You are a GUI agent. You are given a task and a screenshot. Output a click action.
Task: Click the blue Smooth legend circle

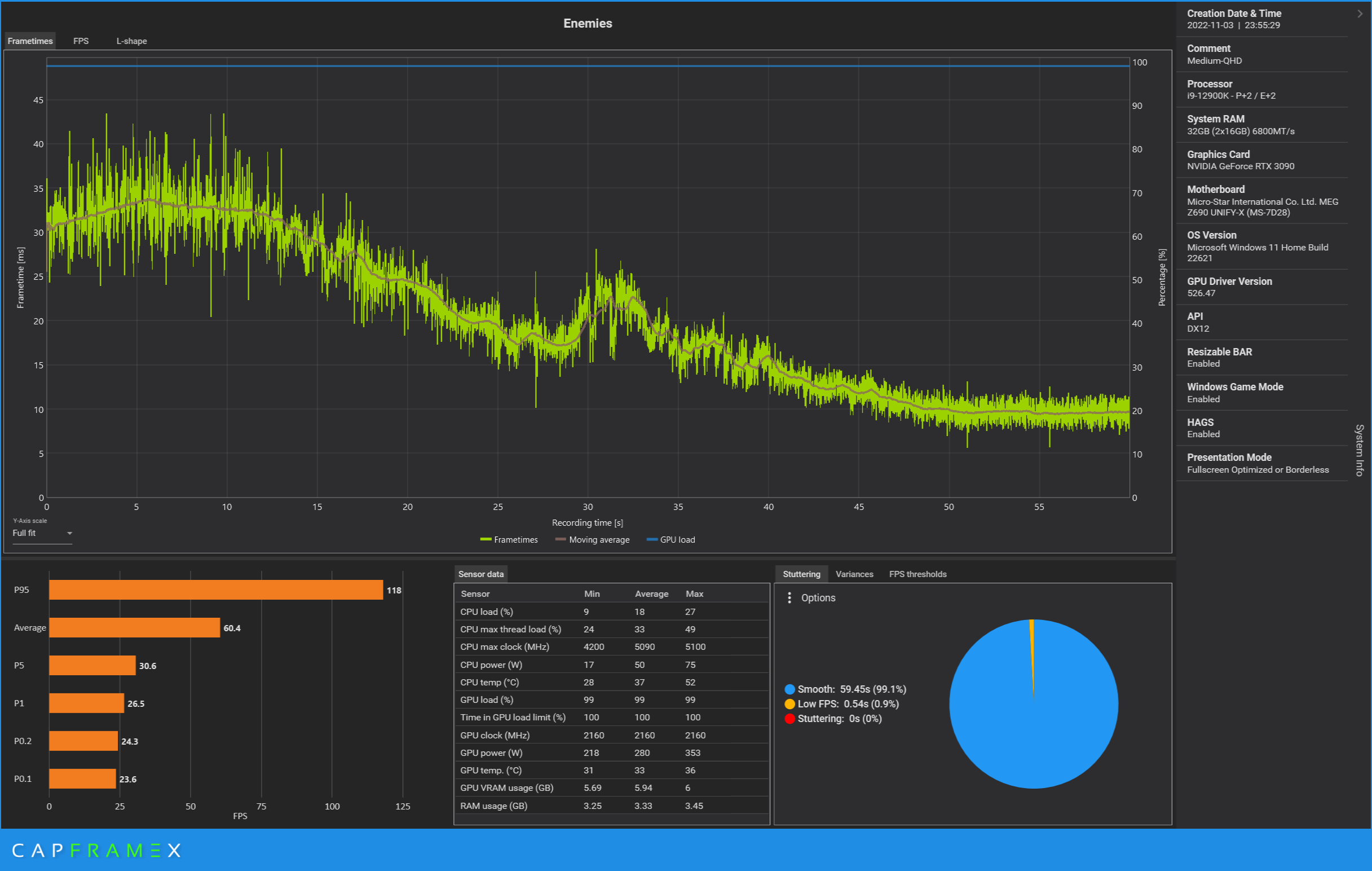789,689
